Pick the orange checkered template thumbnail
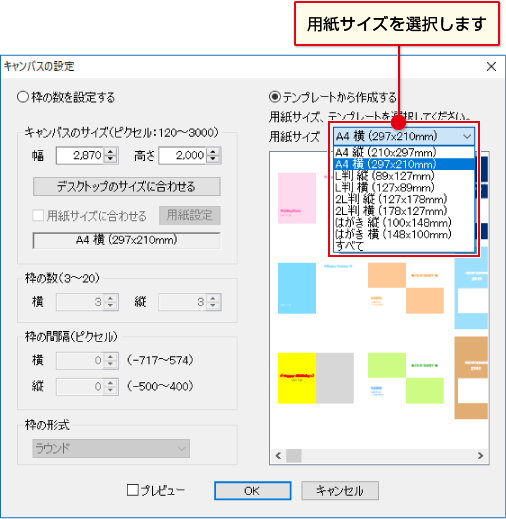The height and width of the screenshot is (519, 506). tap(406, 288)
